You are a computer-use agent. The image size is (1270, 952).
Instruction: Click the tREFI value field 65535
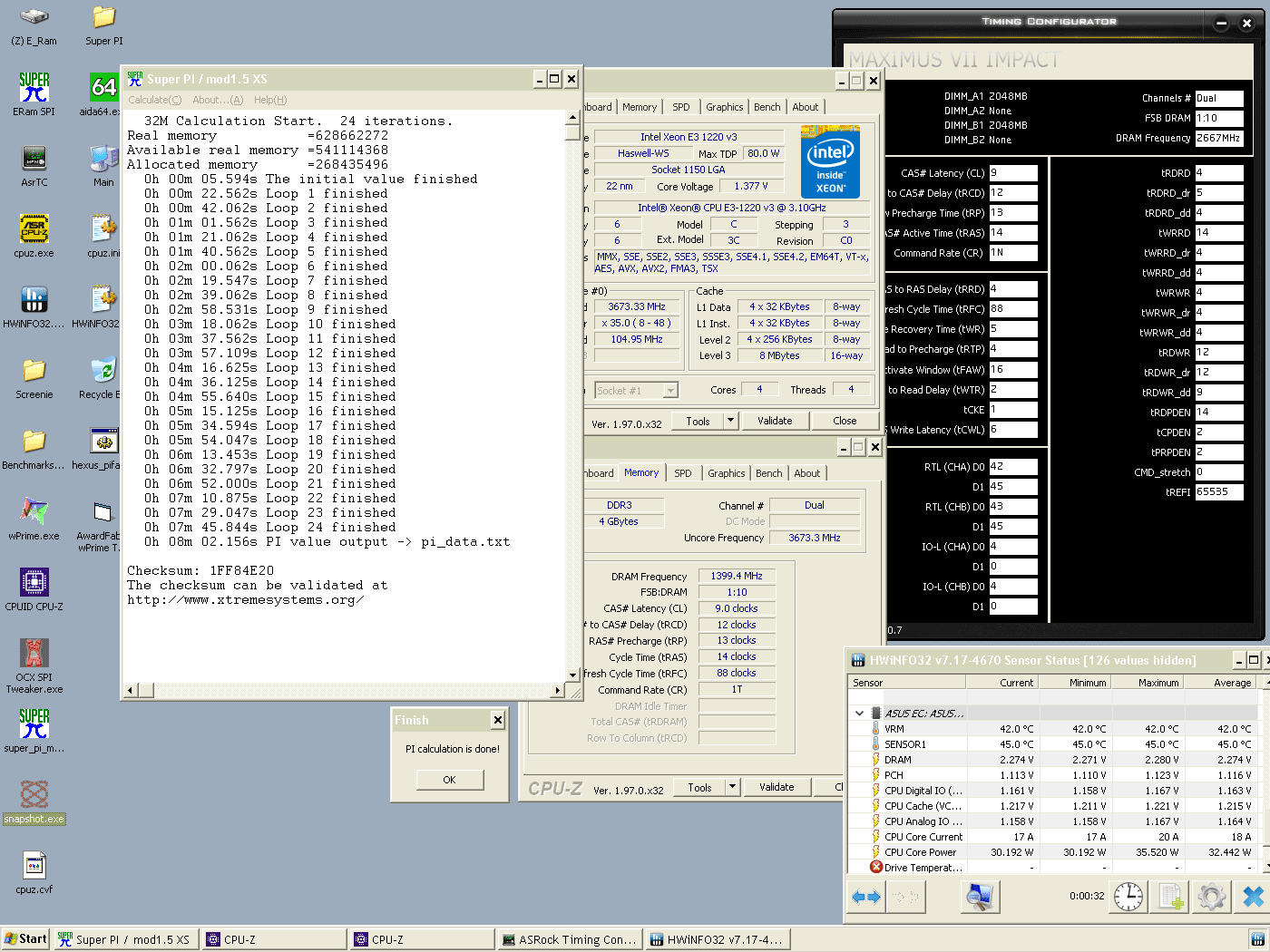coord(1219,492)
